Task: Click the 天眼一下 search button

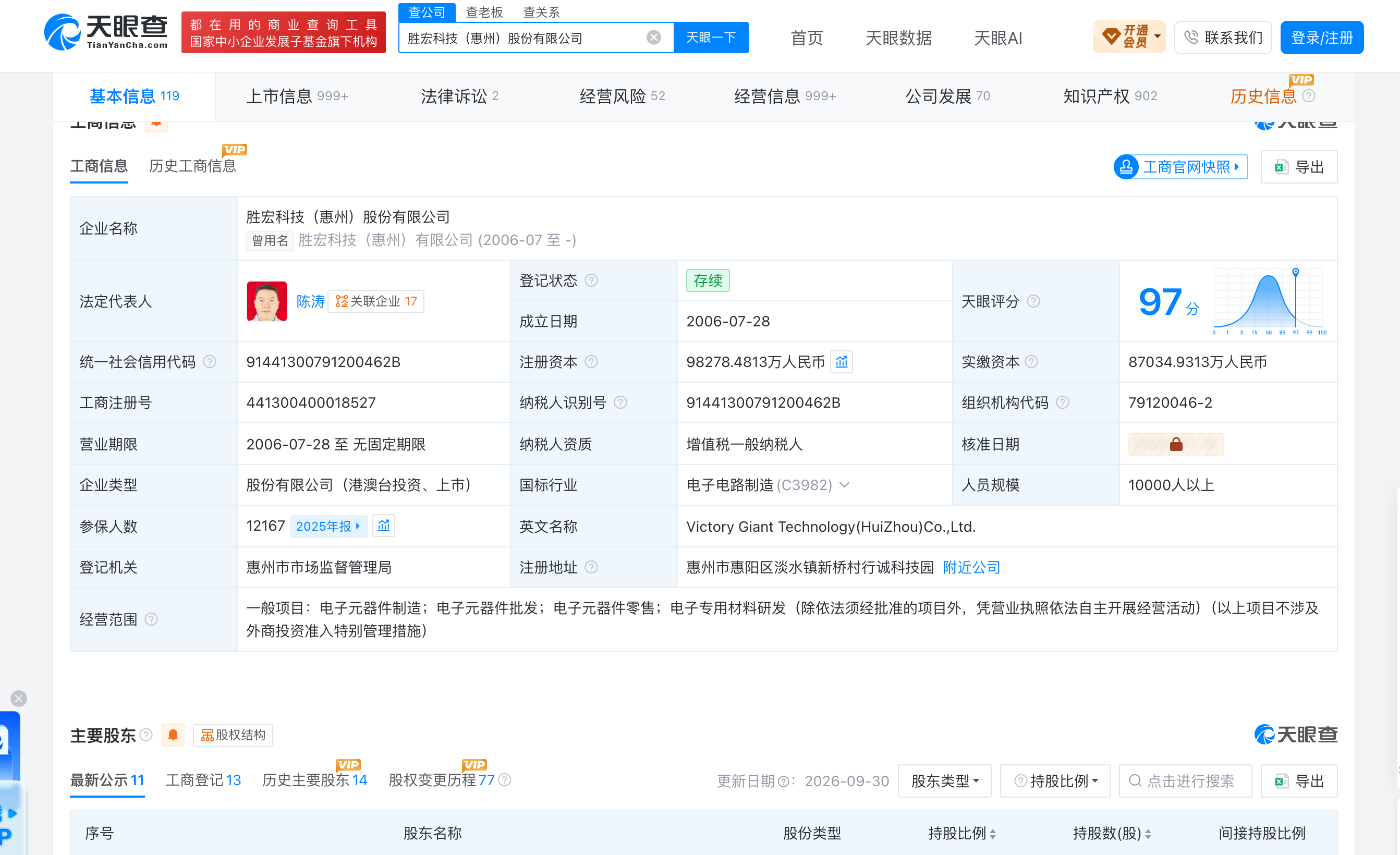Action: [x=711, y=38]
